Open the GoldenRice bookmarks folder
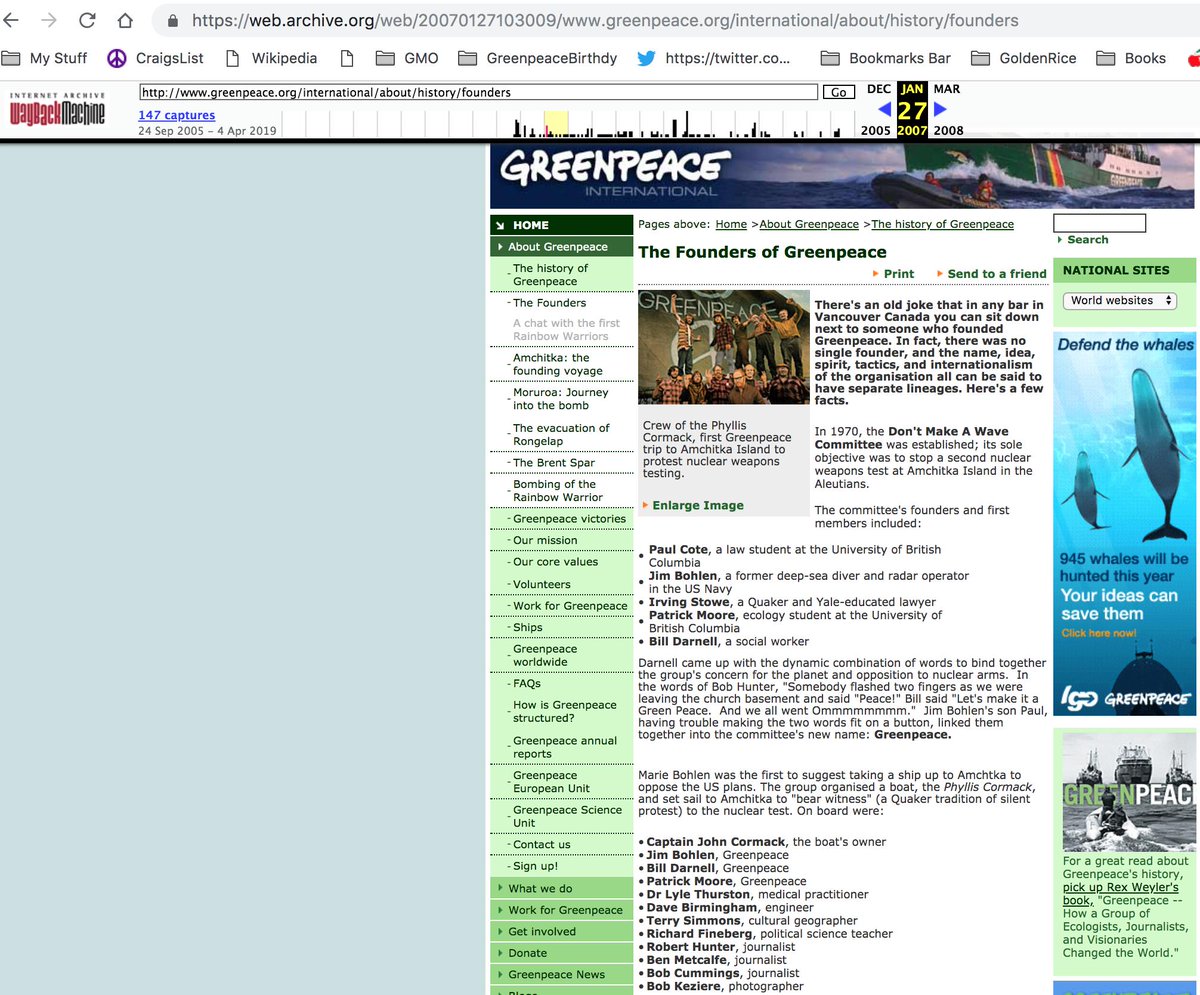Viewport: 1200px width, 995px height. [x=1025, y=58]
